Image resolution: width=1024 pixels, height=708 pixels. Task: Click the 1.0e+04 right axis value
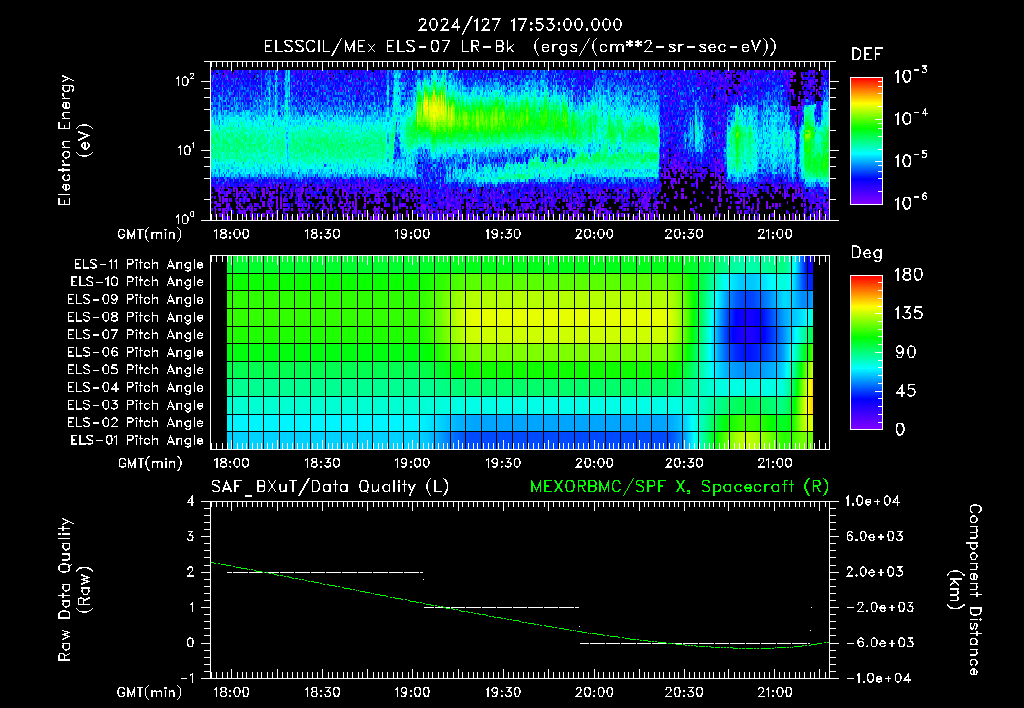tap(872, 501)
